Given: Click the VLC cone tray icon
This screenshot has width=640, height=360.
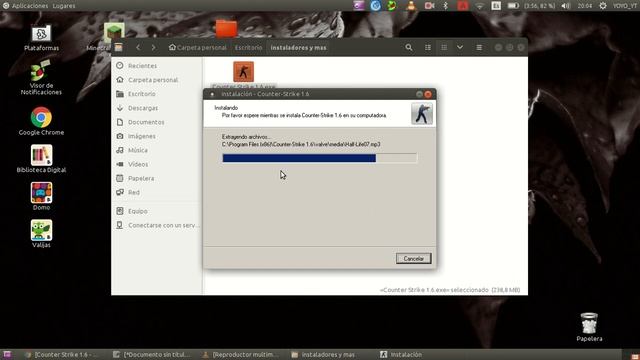Looking at the screenshot, I should [411, 5].
